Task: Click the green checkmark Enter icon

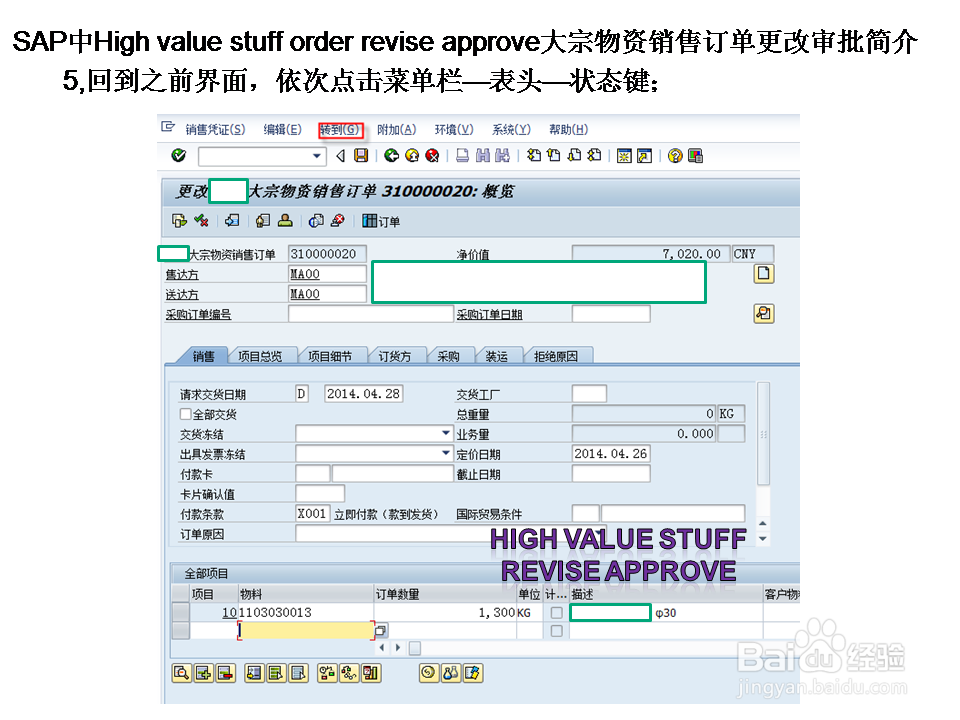Action: (178, 156)
